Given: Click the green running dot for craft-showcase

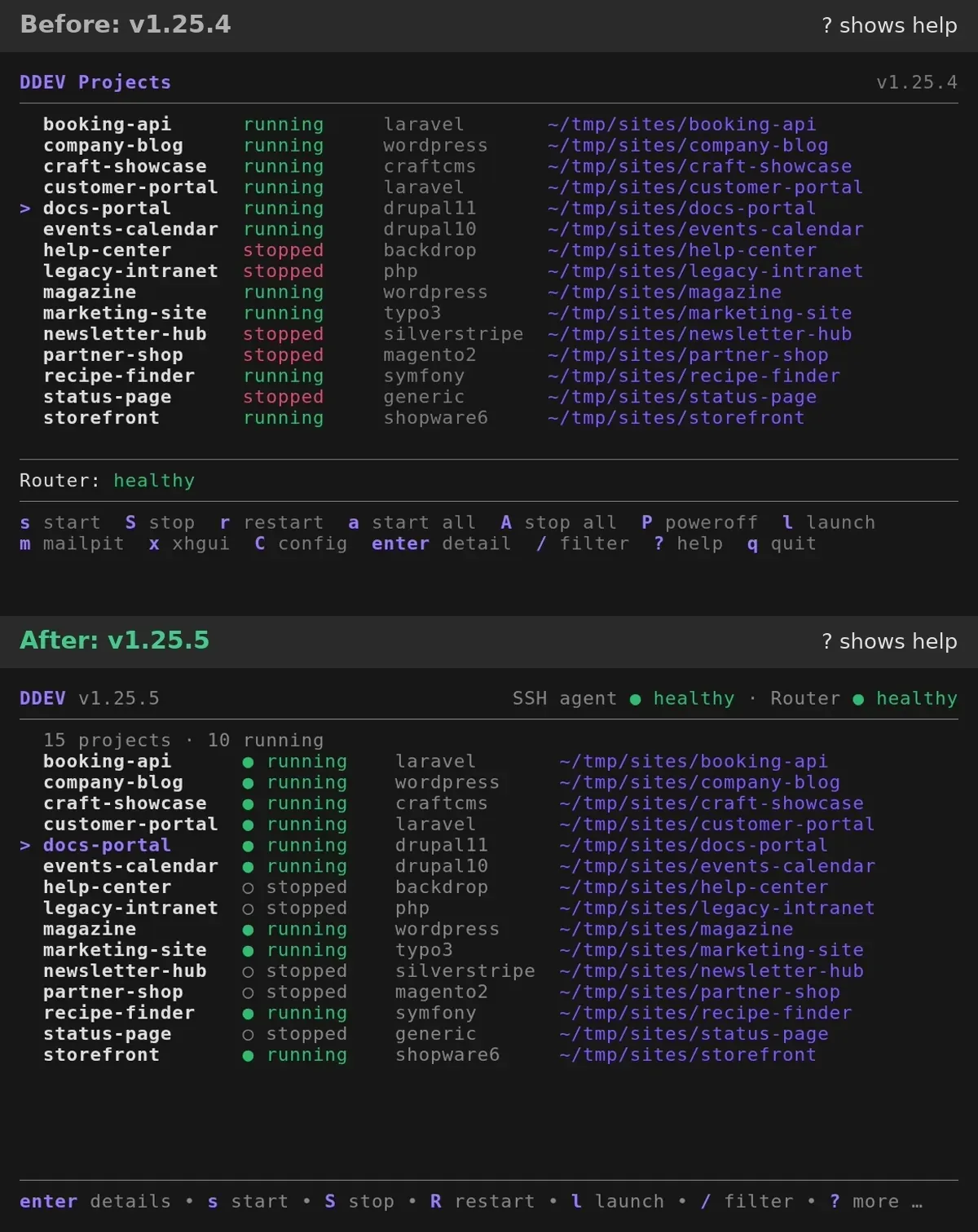Looking at the screenshot, I should point(248,804).
